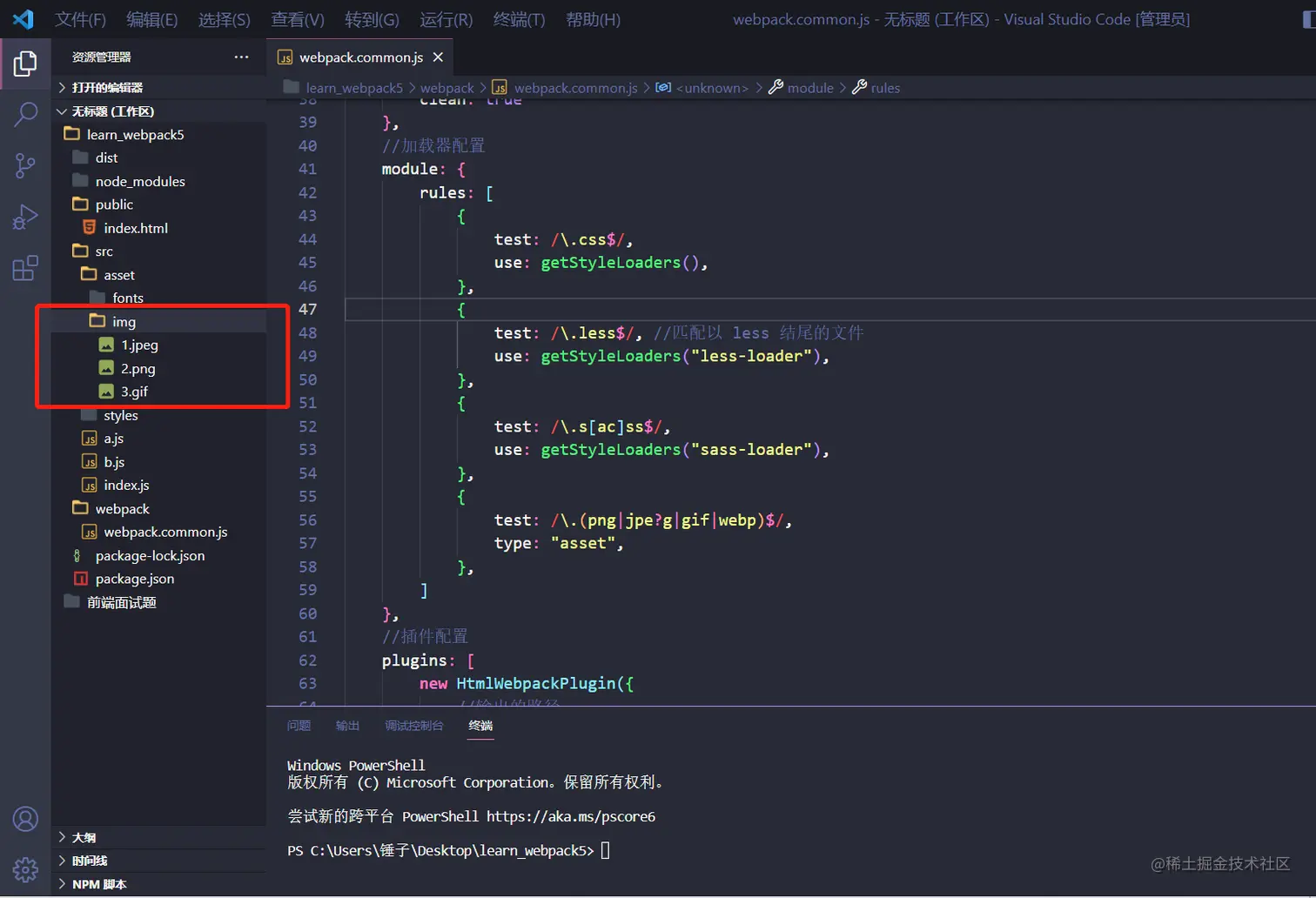
Task: Select the 终端 panel tab
Action: click(480, 726)
